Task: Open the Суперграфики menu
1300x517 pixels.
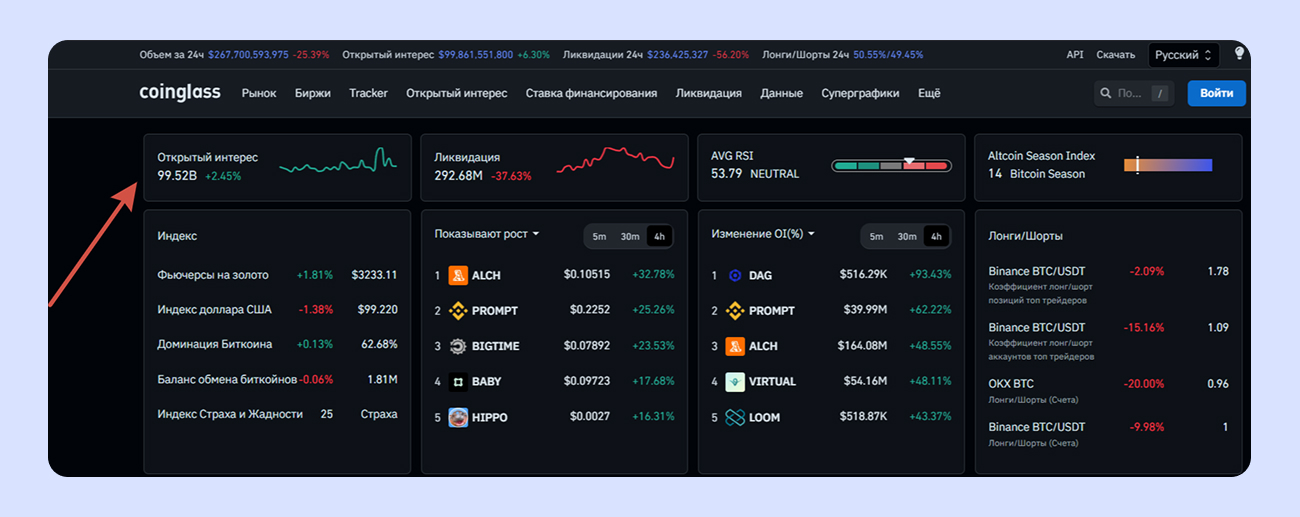Action: tap(860, 93)
